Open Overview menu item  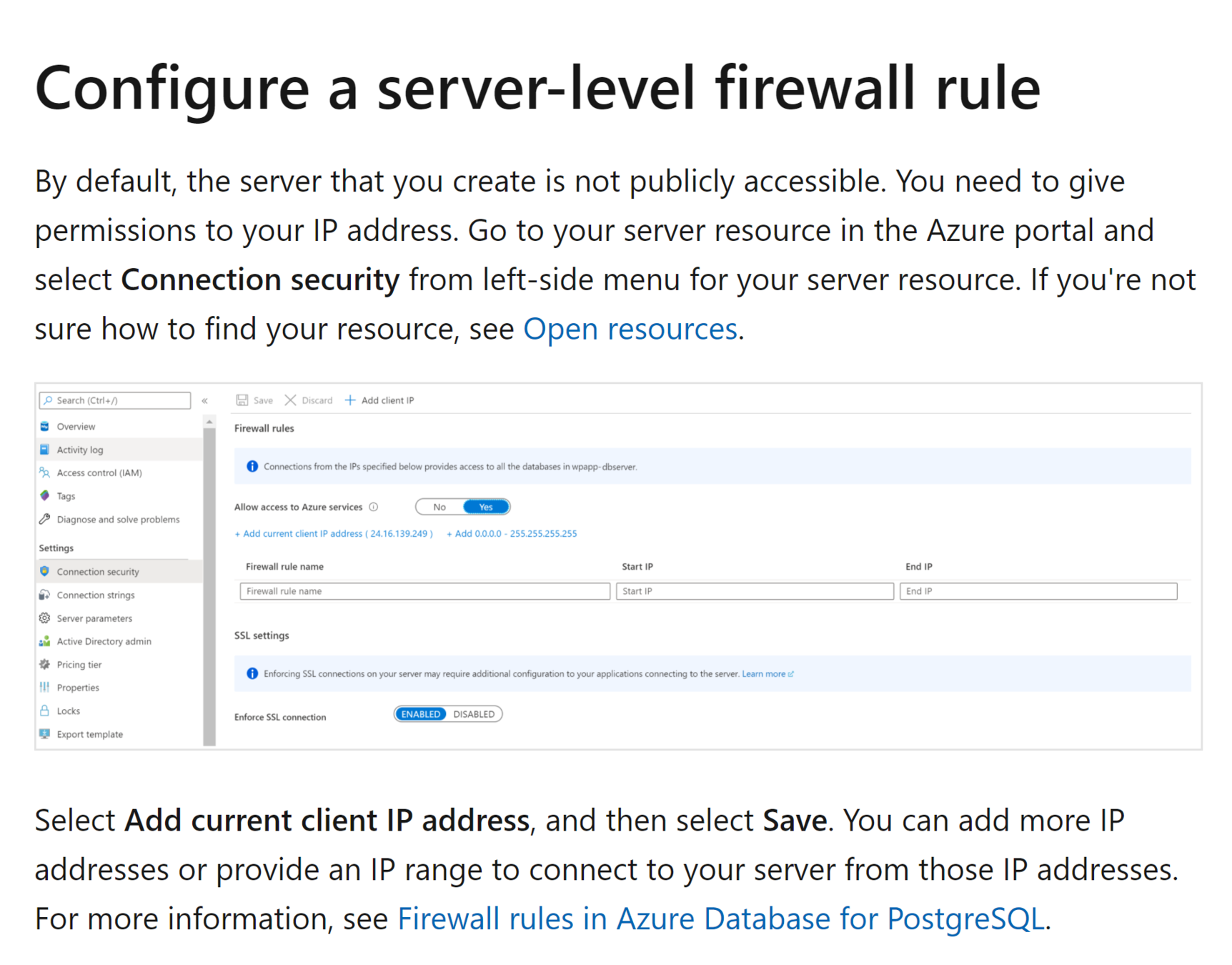[x=119, y=427]
